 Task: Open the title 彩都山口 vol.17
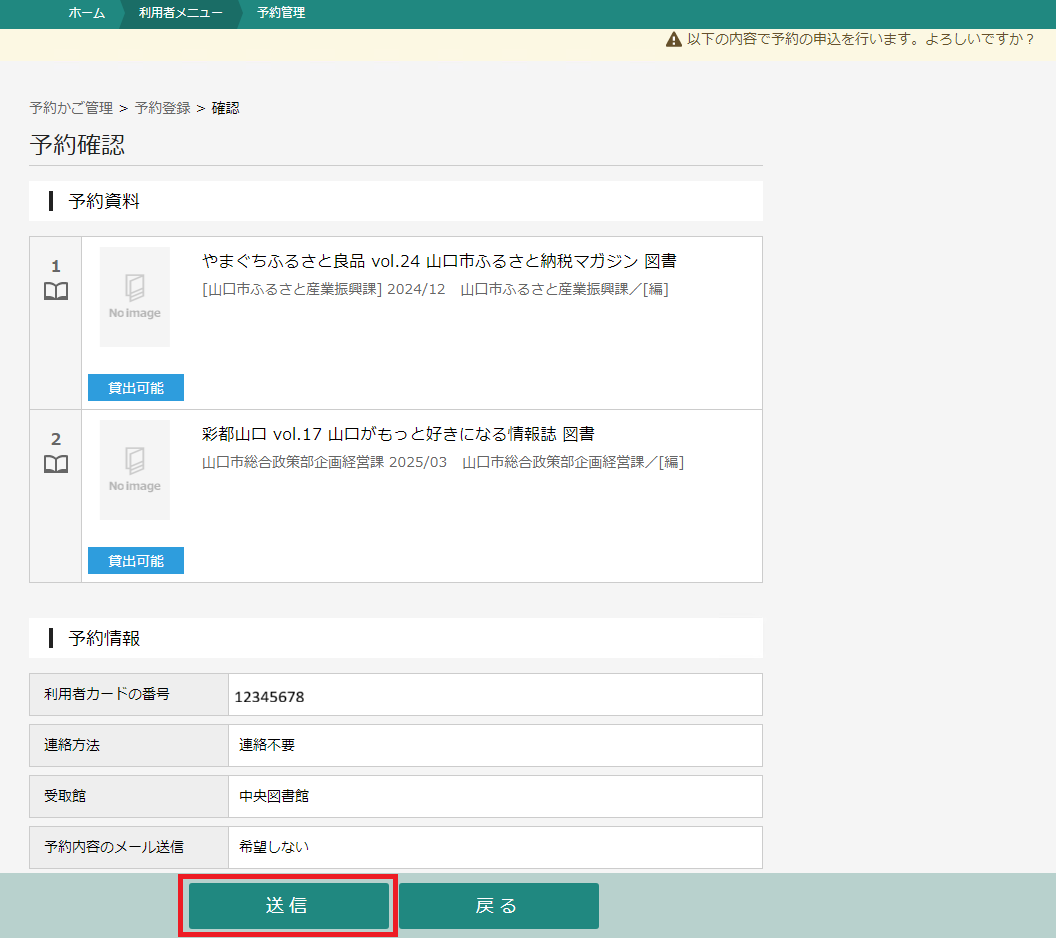point(398,434)
